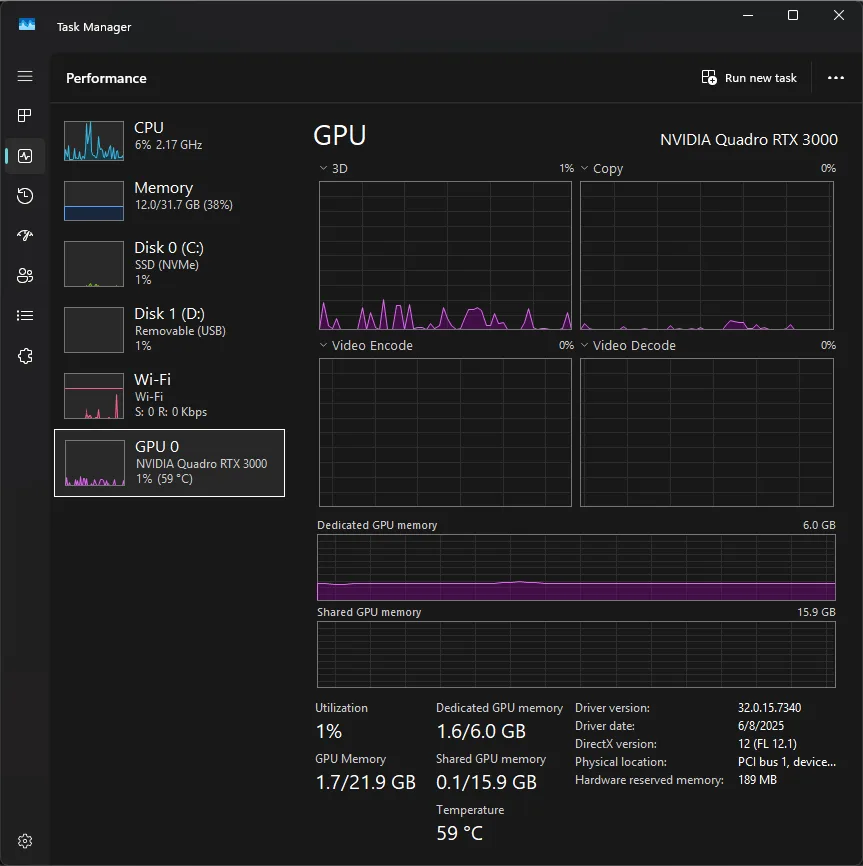This screenshot has width=863, height=866.
Task: Click the Dedicated GPU memory graph
Action: click(x=575, y=567)
